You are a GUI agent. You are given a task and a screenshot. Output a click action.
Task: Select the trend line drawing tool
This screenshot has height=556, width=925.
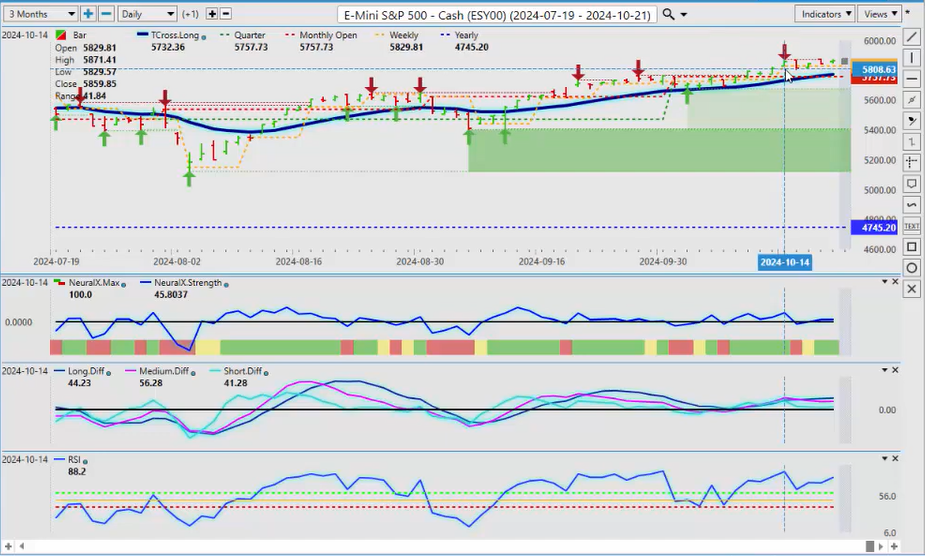click(911, 37)
